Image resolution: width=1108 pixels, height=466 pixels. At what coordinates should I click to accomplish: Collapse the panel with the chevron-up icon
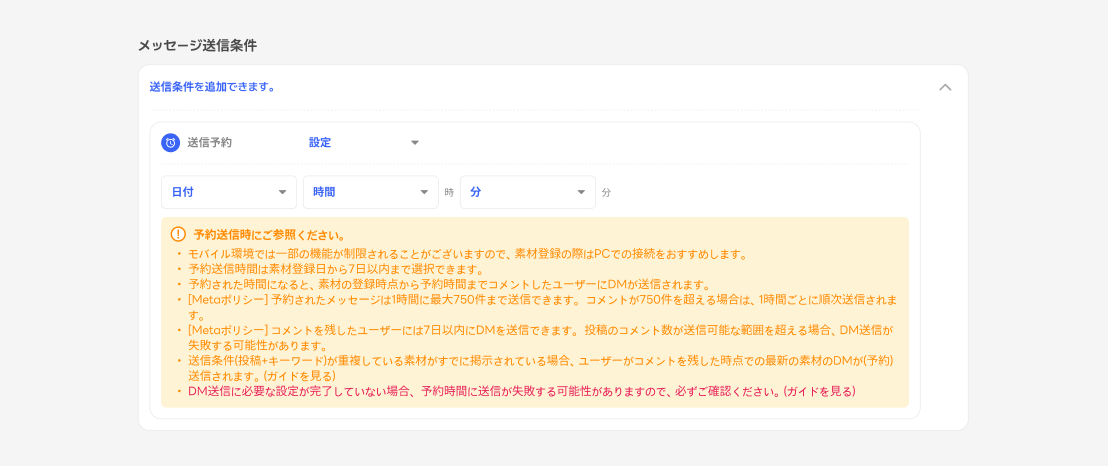point(945,87)
